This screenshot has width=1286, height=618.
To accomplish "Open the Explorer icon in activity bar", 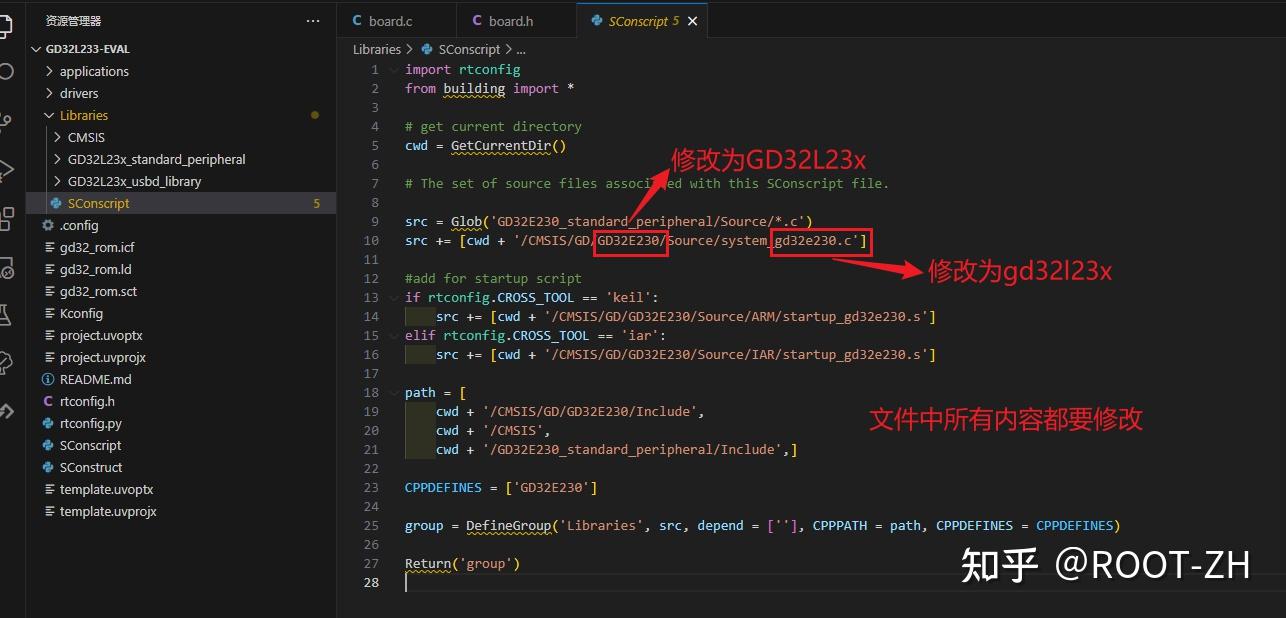I will pyautogui.click(x=9, y=26).
